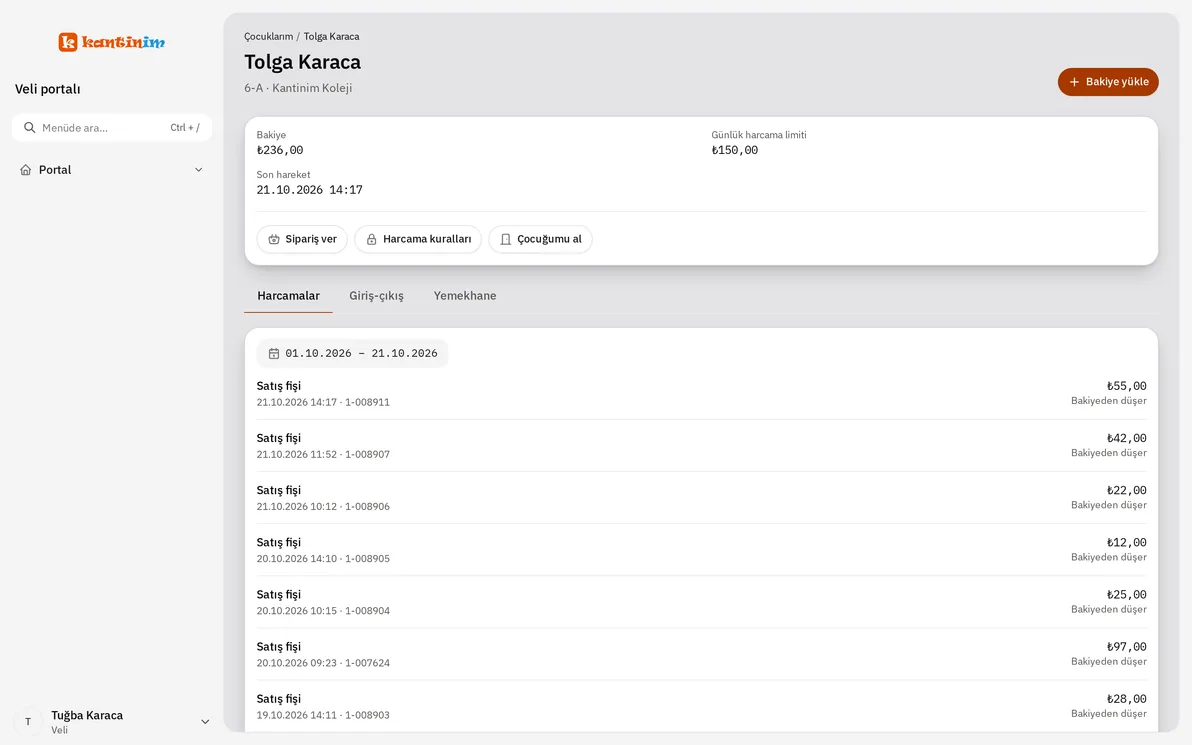Screen dimensions: 1192x745
Task: Click the door icon on Çocuğumu al
Action: tap(506, 239)
